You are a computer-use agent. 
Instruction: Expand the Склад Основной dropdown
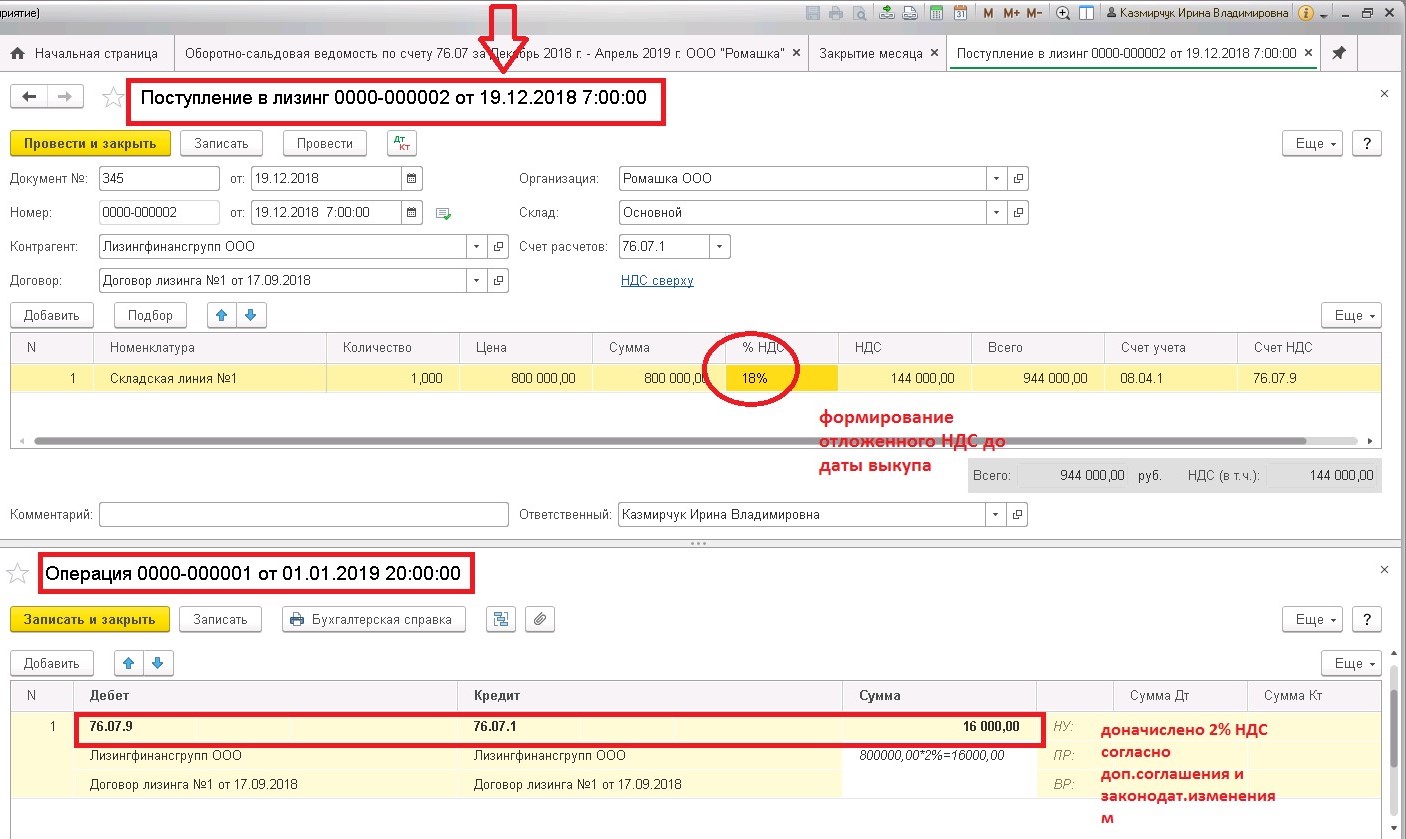996,212
